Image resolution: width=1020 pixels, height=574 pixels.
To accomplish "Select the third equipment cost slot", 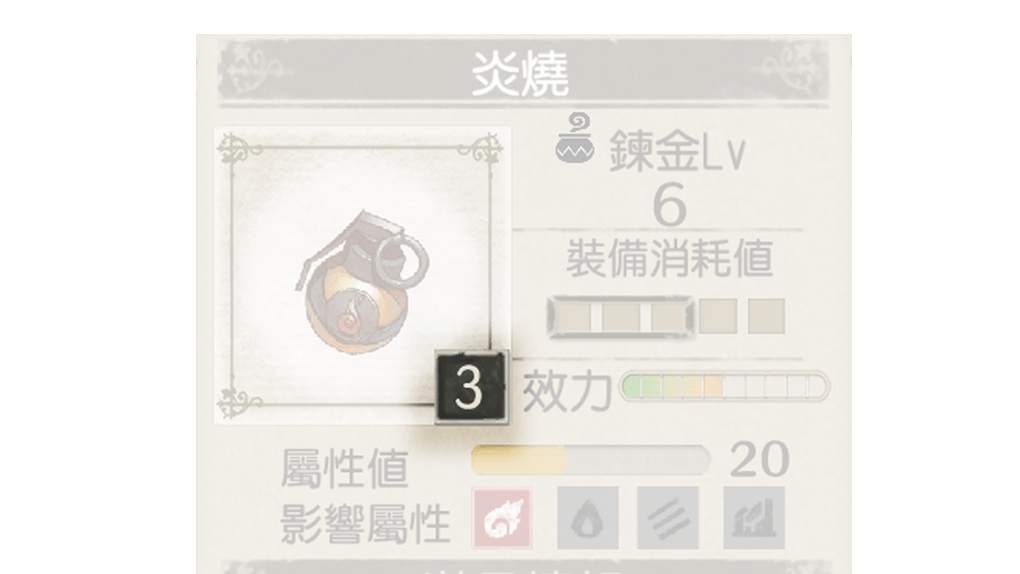I will tap(669, 317).
